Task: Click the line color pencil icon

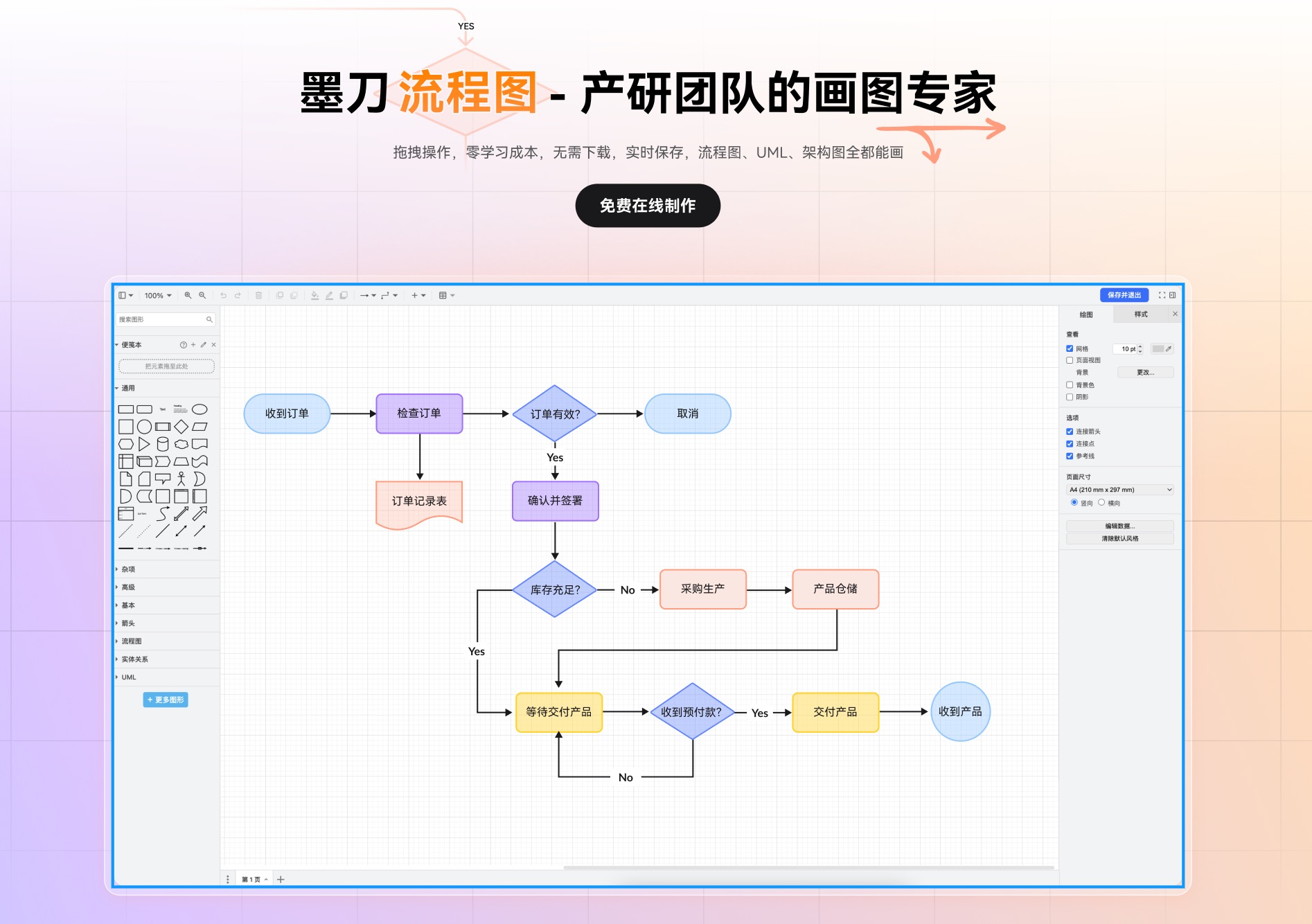Action: [x=329, y=295]
